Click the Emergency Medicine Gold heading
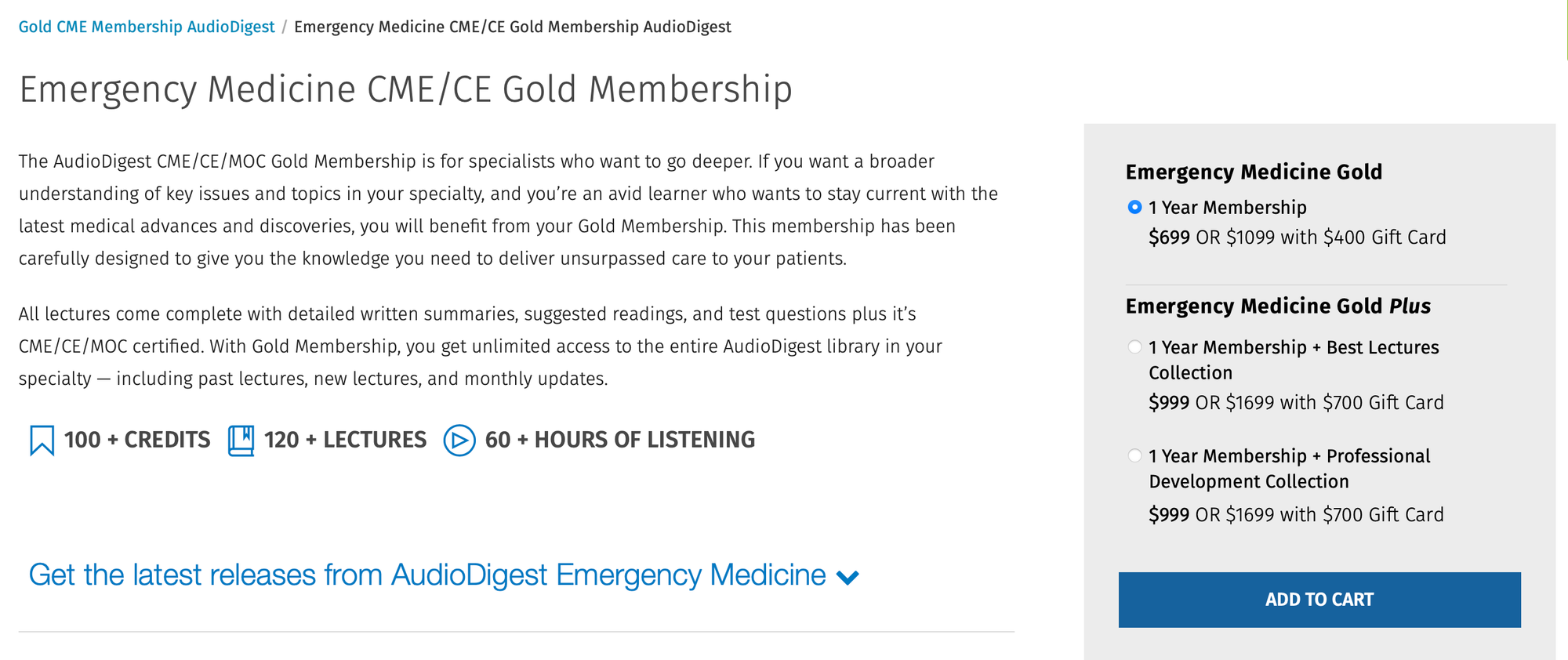The height and width of the screenshot is (660, 1568). pyautogui.click(x=1254, y=172)
